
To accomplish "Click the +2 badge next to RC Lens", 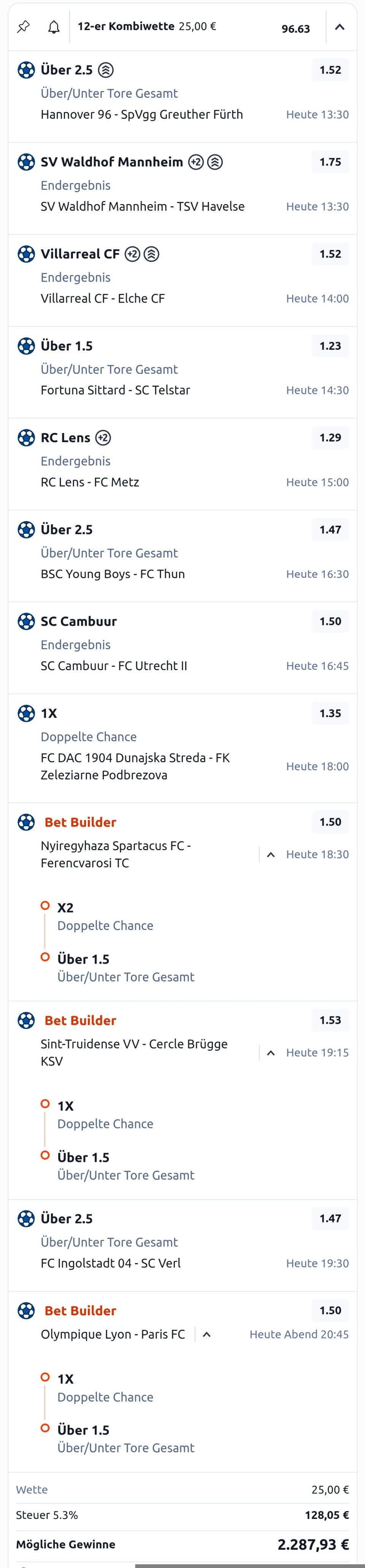I will [103, 438].
